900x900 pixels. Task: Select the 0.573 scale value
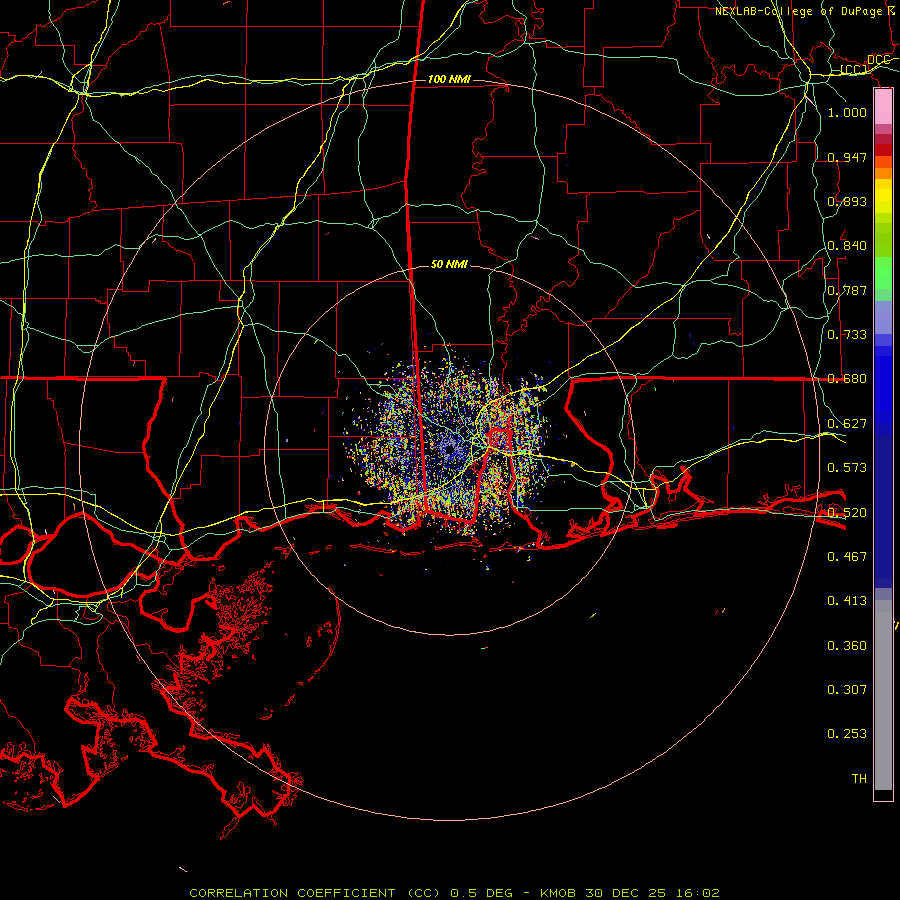847,468
